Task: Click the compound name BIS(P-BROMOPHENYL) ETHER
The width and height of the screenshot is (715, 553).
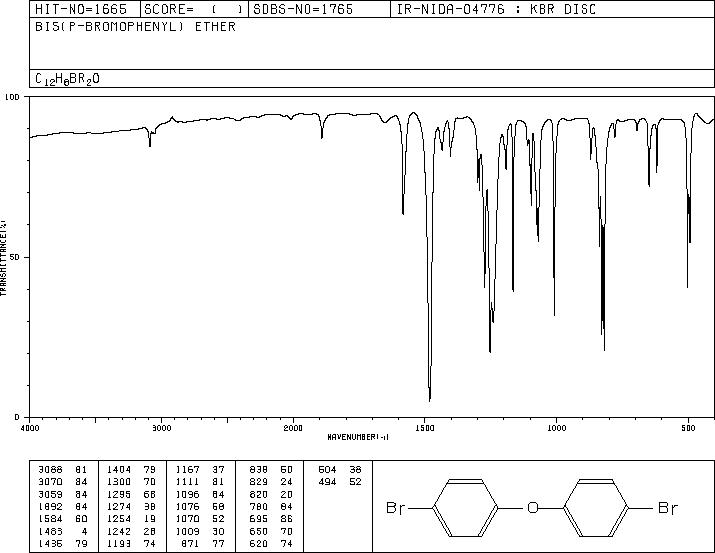Action: [135, 27]
